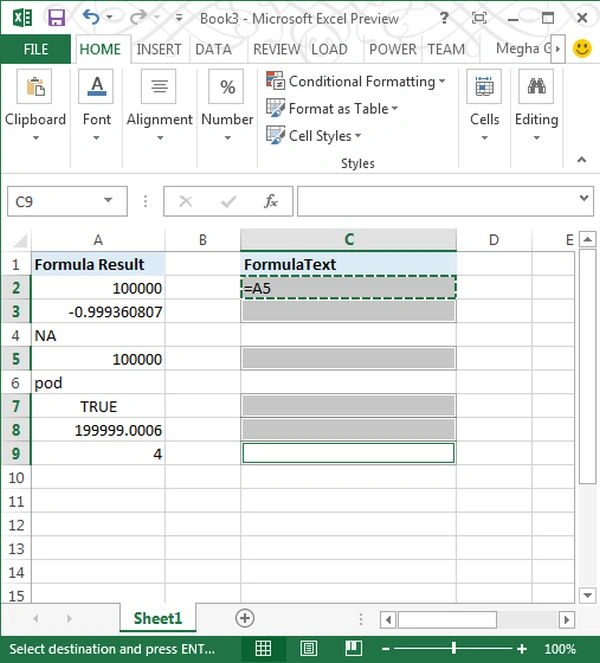Screen dimensions: 600x663
Task: Select the FormulaText header cell
Action: 348,264
